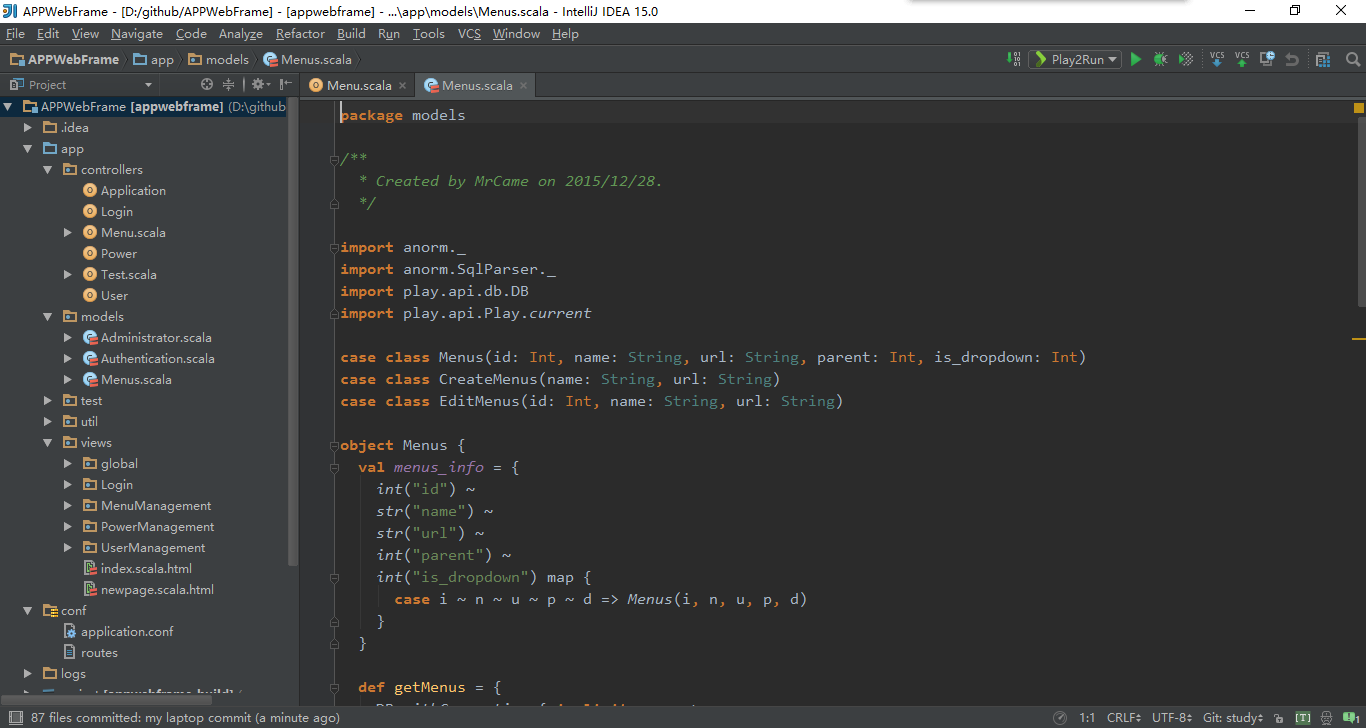Fold the imports section

(335, 247)
